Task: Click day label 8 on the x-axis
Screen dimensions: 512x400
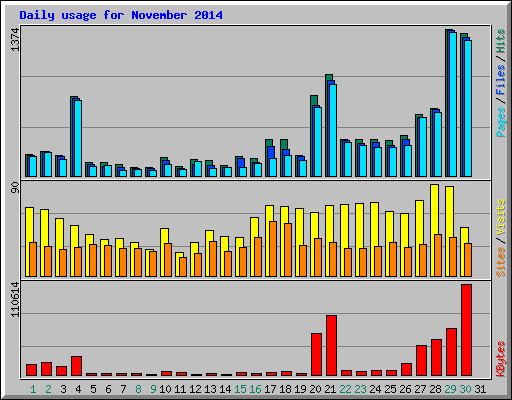Action: click(x=138, y=389)
